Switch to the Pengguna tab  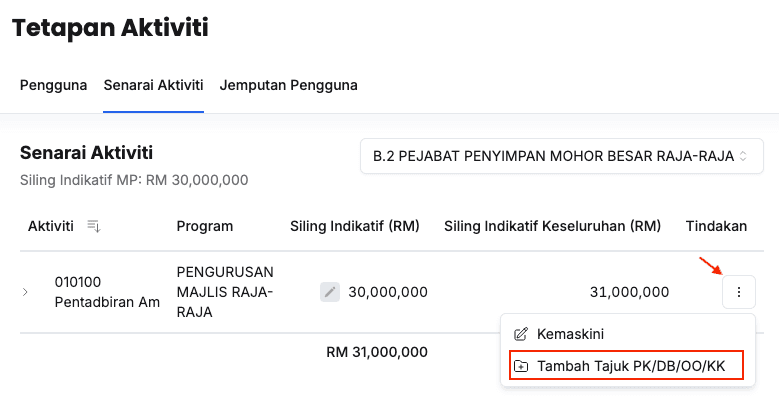[54, 85]
